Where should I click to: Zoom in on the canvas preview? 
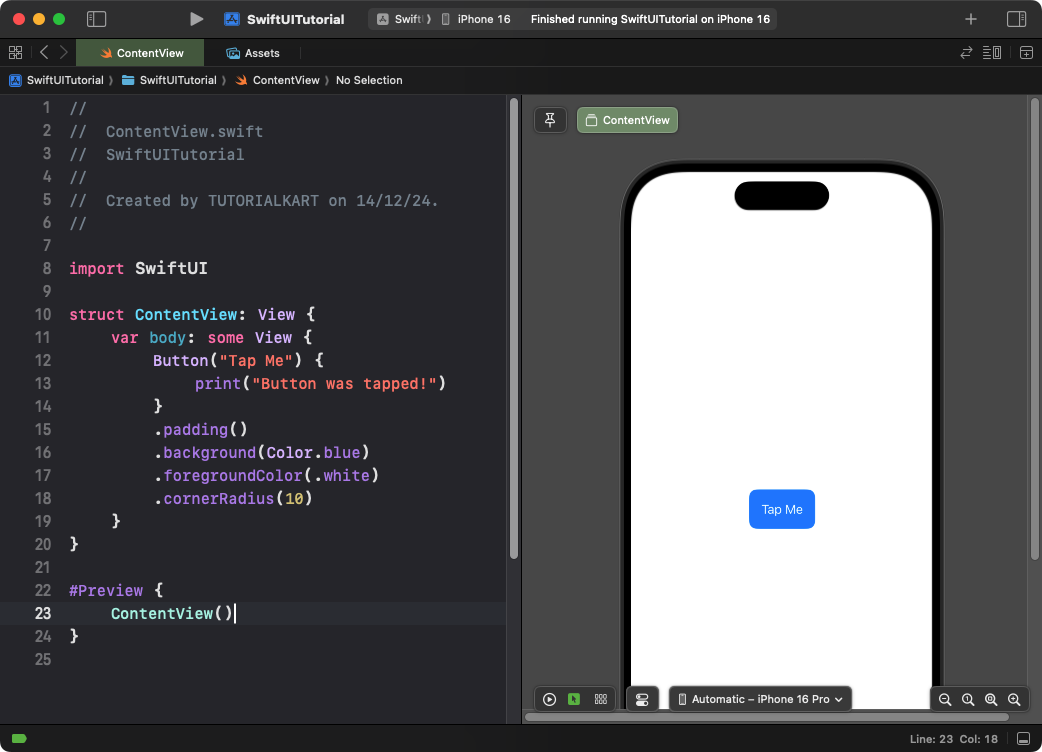pyautogui.click(x=1014, y=699)
